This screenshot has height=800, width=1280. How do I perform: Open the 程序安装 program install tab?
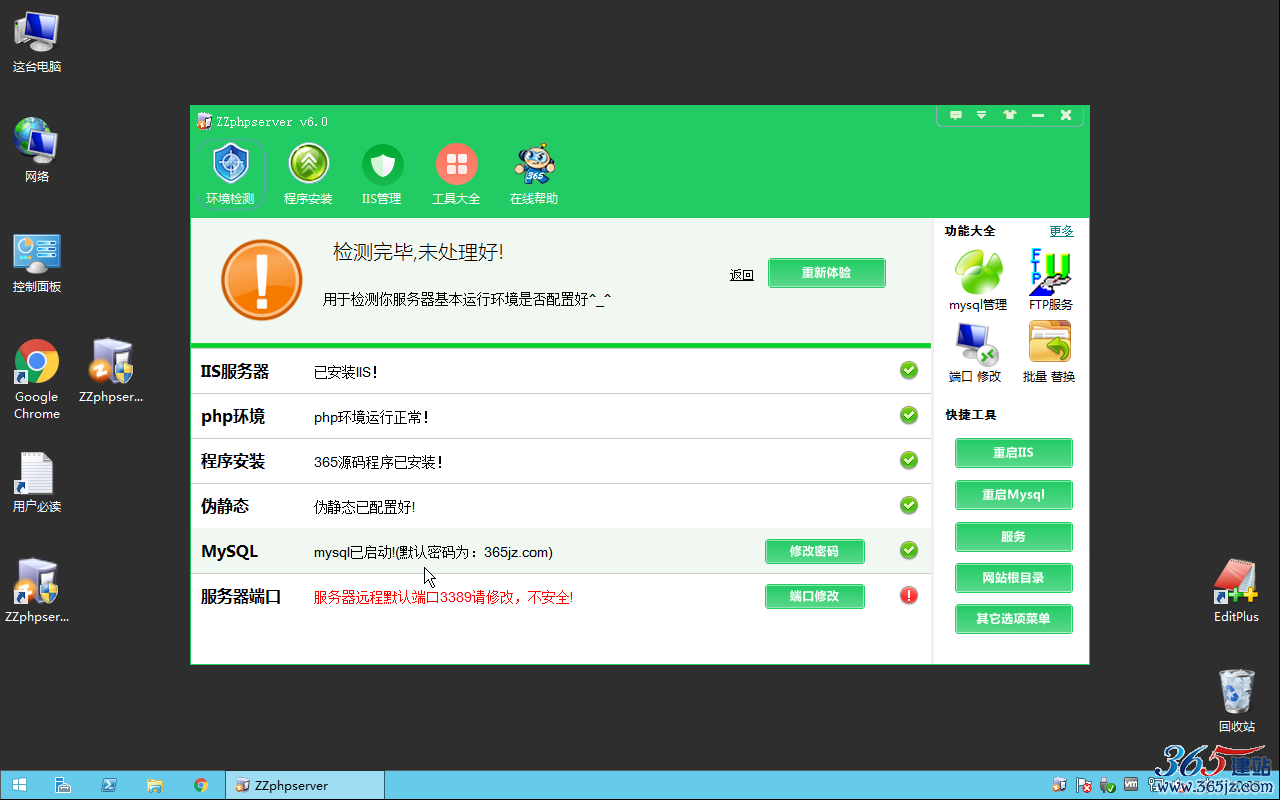click(x=308, y=174)
